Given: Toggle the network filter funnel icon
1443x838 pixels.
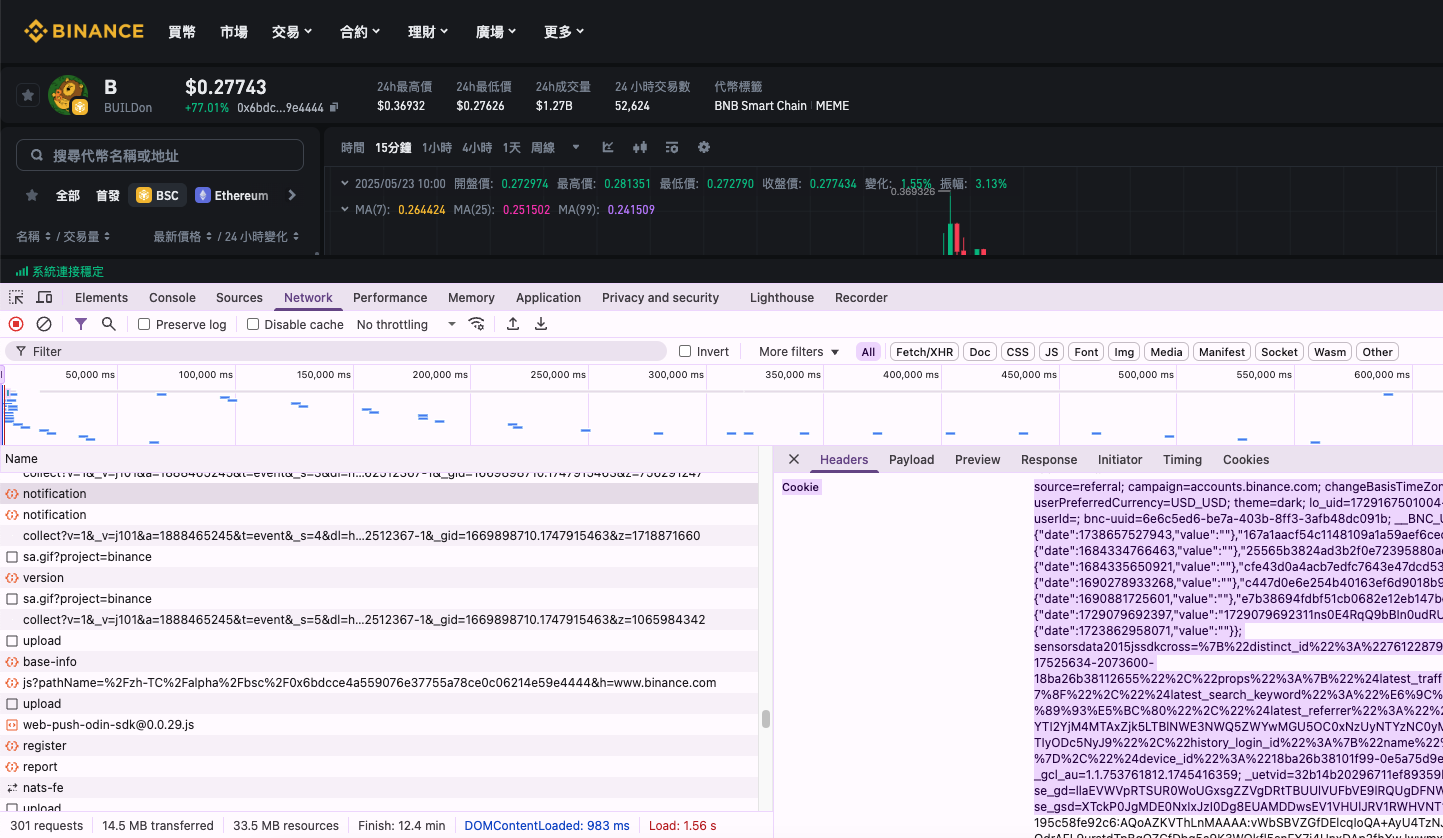Looking at the screenshot, I should click(81, 324).
